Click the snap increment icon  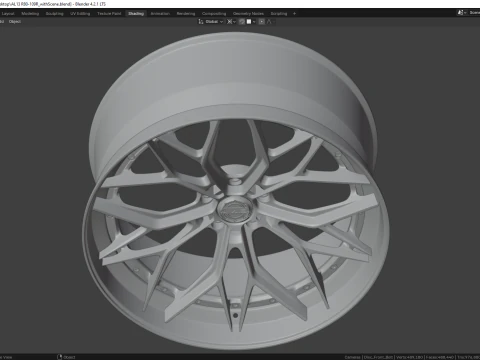[x=249, y=22]
